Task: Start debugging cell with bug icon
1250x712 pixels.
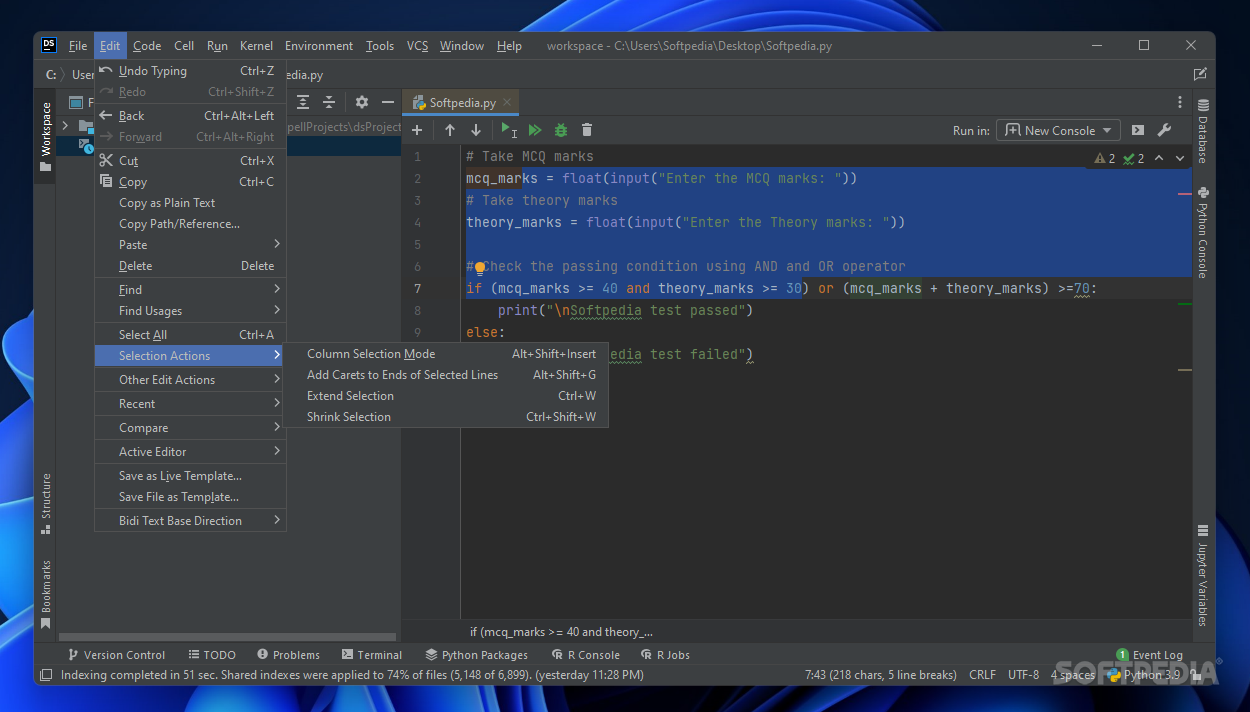Action: point(561,130)
